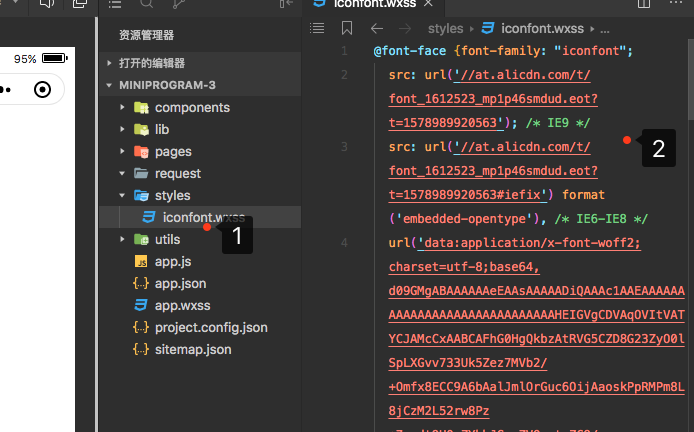Collapse the request folder arrow
This screenshot has width=694, height=432.
[123, 174]
